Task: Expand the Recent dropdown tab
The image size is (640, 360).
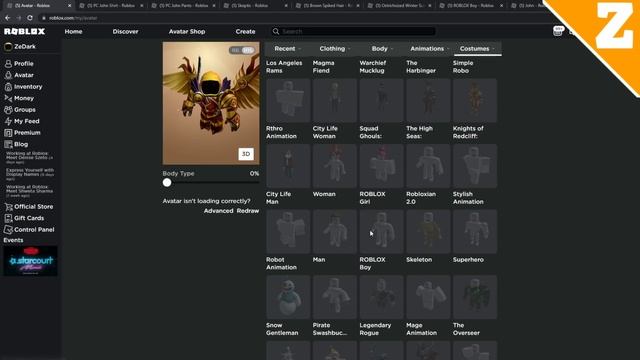Action: pos(287,49)
